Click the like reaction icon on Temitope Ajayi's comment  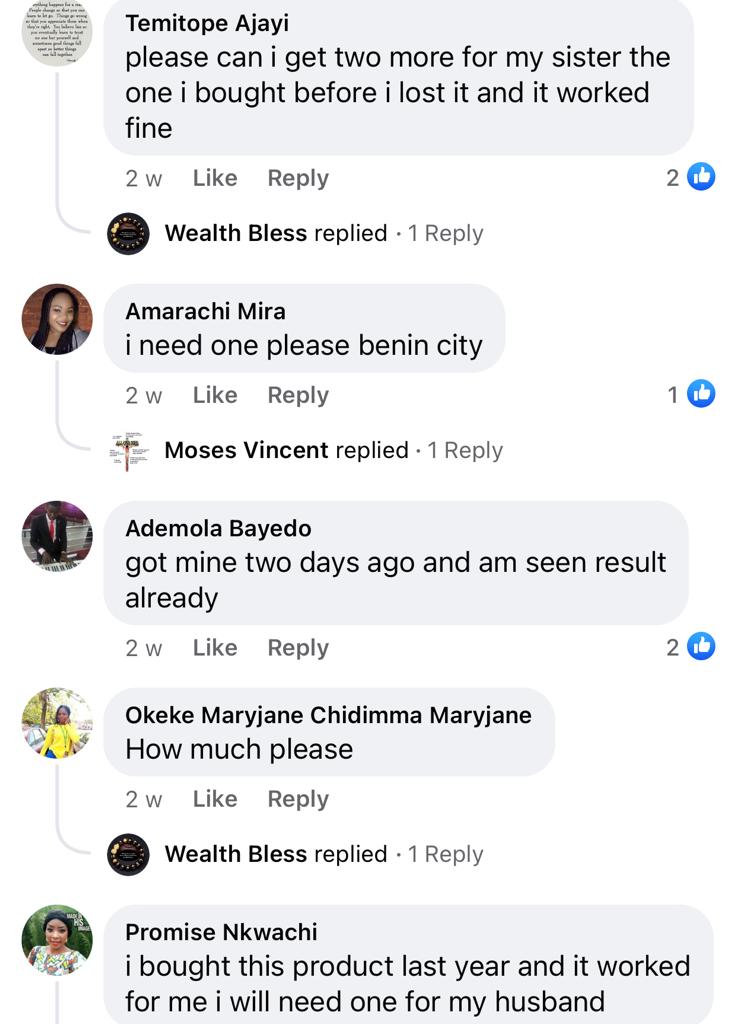(x=701, y=178)
